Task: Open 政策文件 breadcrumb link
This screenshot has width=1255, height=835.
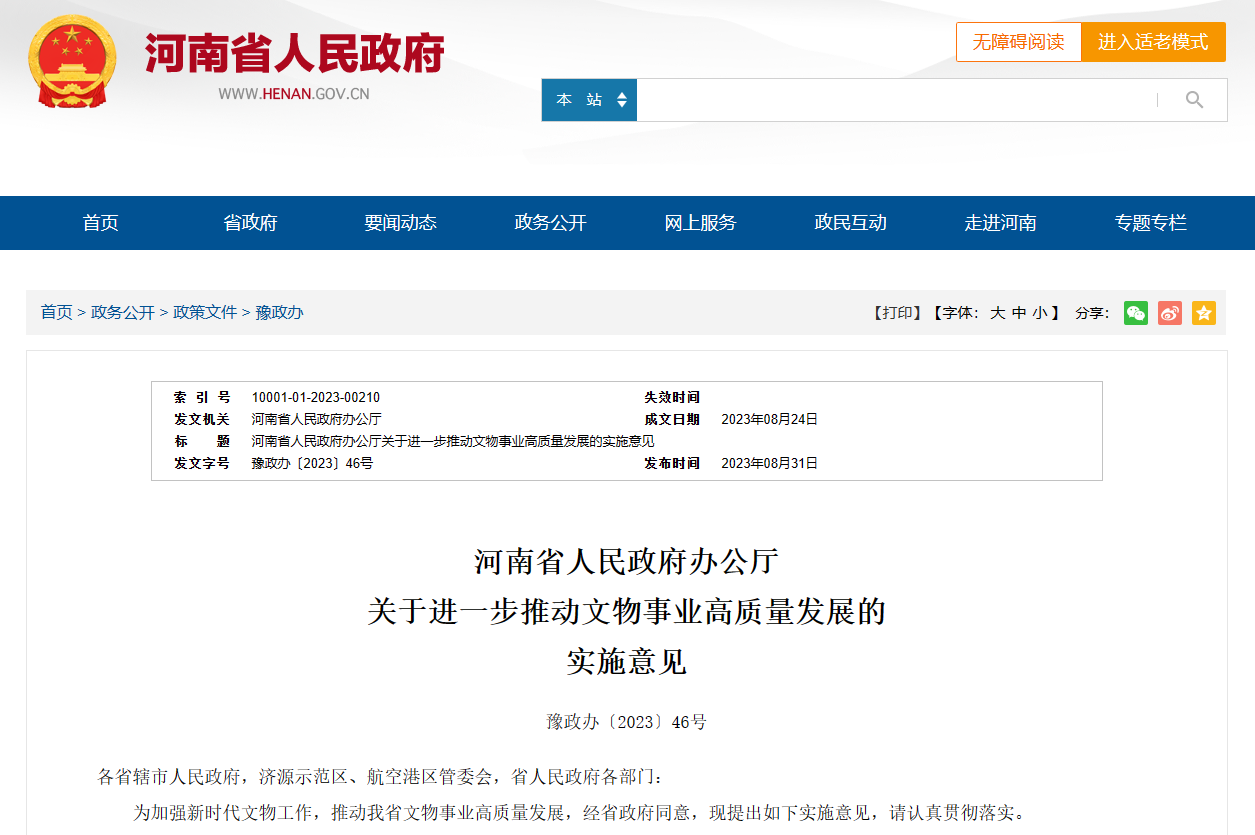Action: tap(205, 312)
